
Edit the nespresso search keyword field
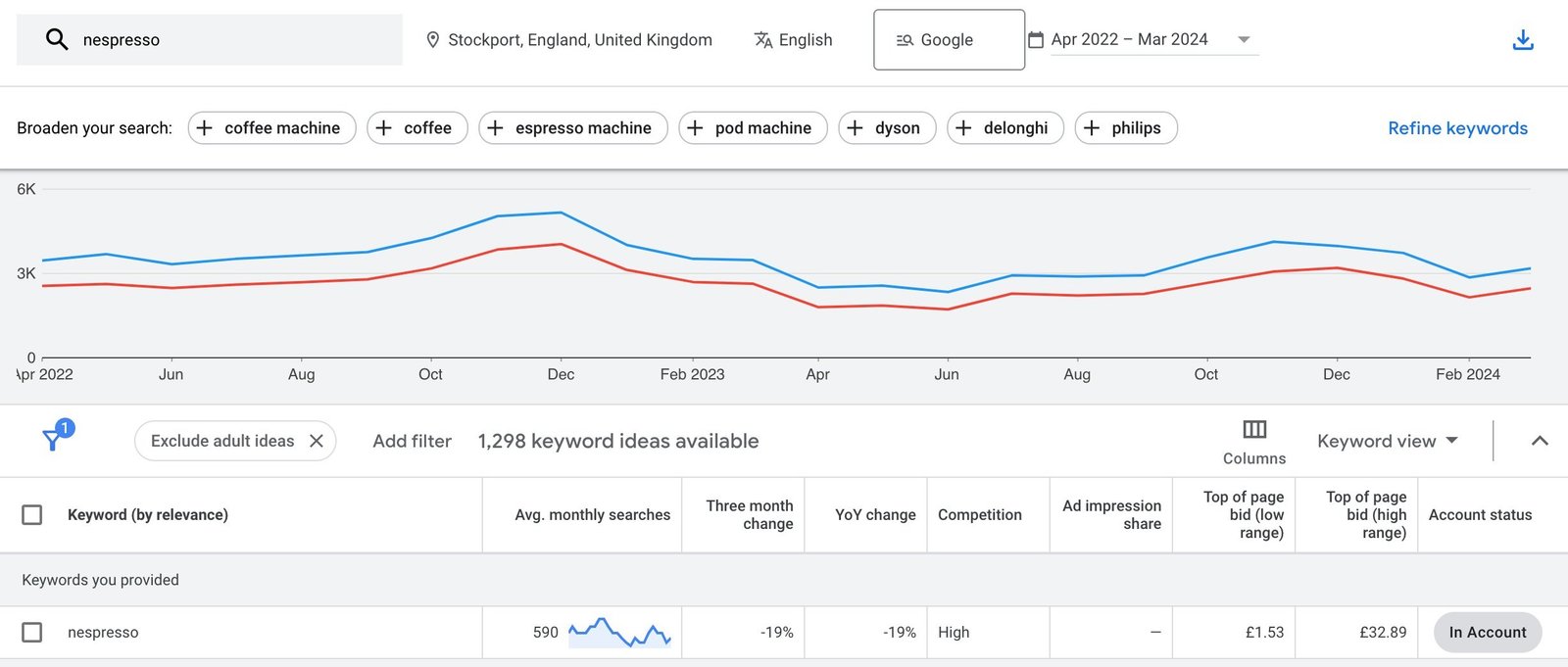(209, 40)
